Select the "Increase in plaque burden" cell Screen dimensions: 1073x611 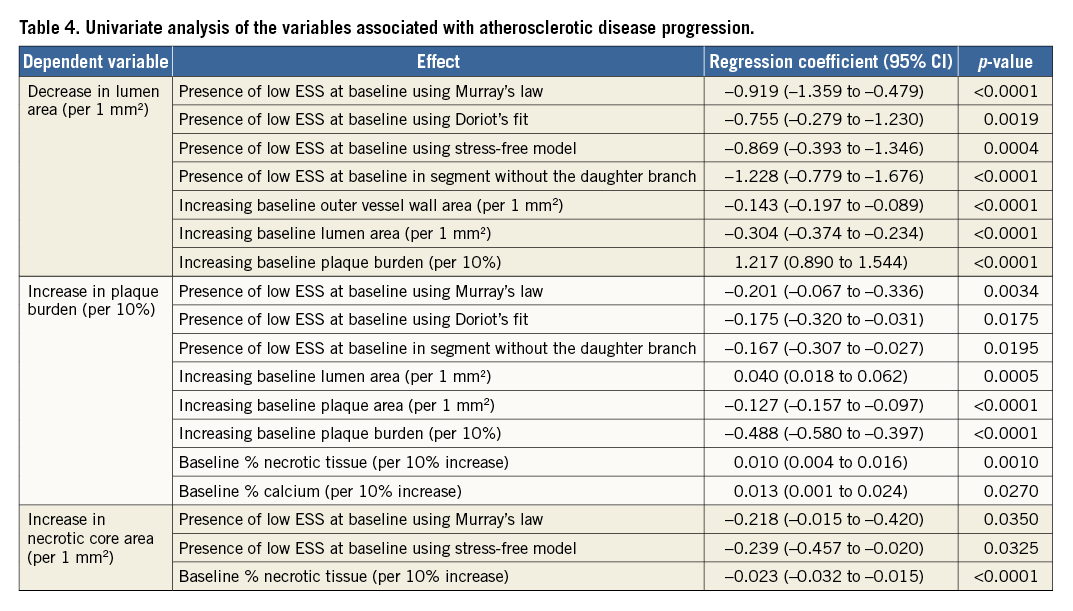point(93,300)
